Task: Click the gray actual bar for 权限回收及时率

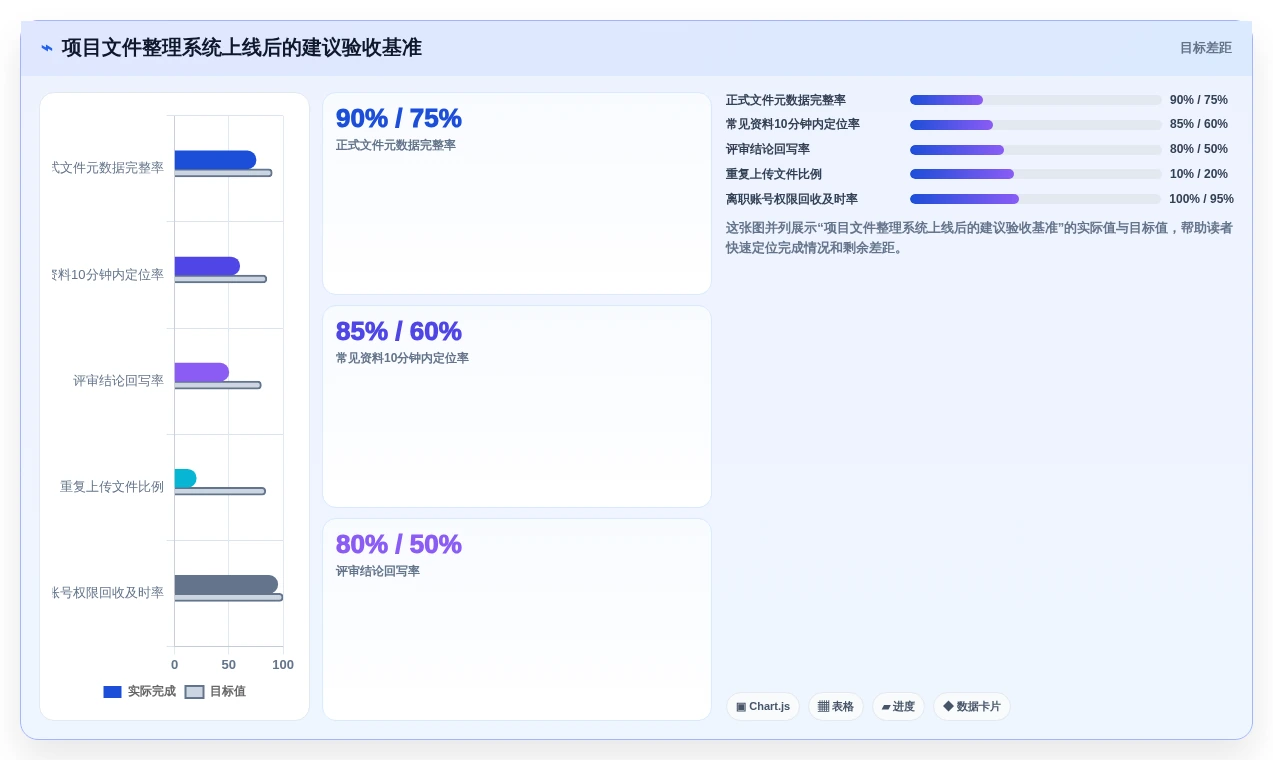Action: click(x=226, y=585)
